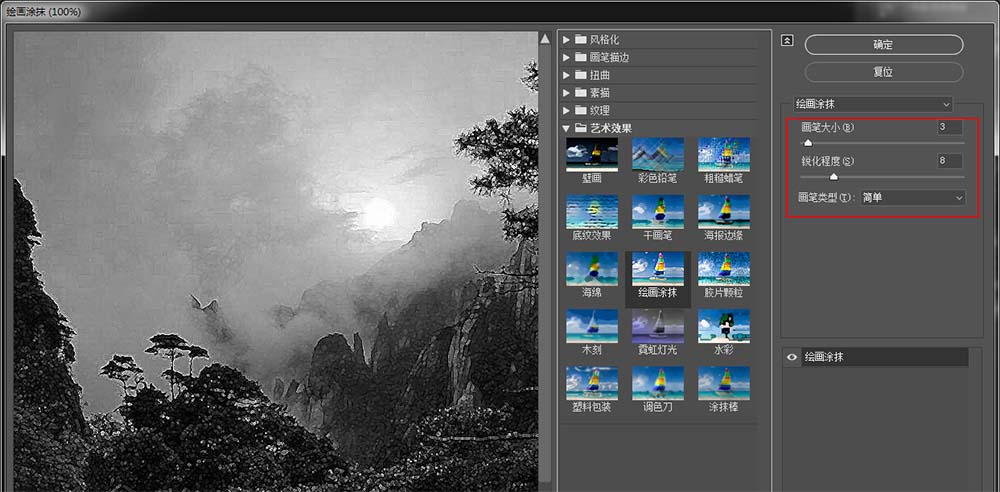Screen dimensions: 1000x492
Task: Select the 粗糙蜡笔 filter thumbnail
Action: pos(724,154)
